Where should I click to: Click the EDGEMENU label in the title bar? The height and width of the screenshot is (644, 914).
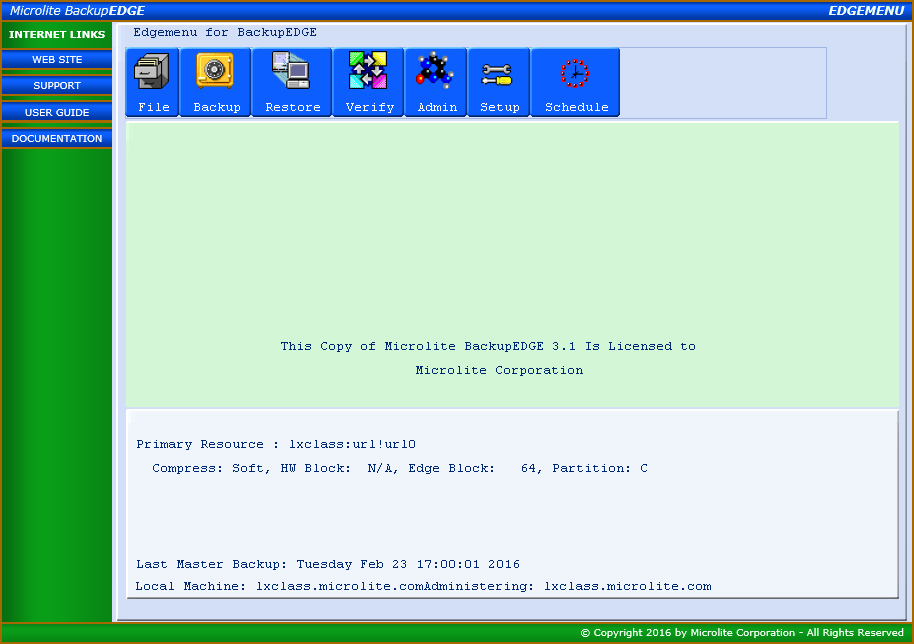pos(866,10)
